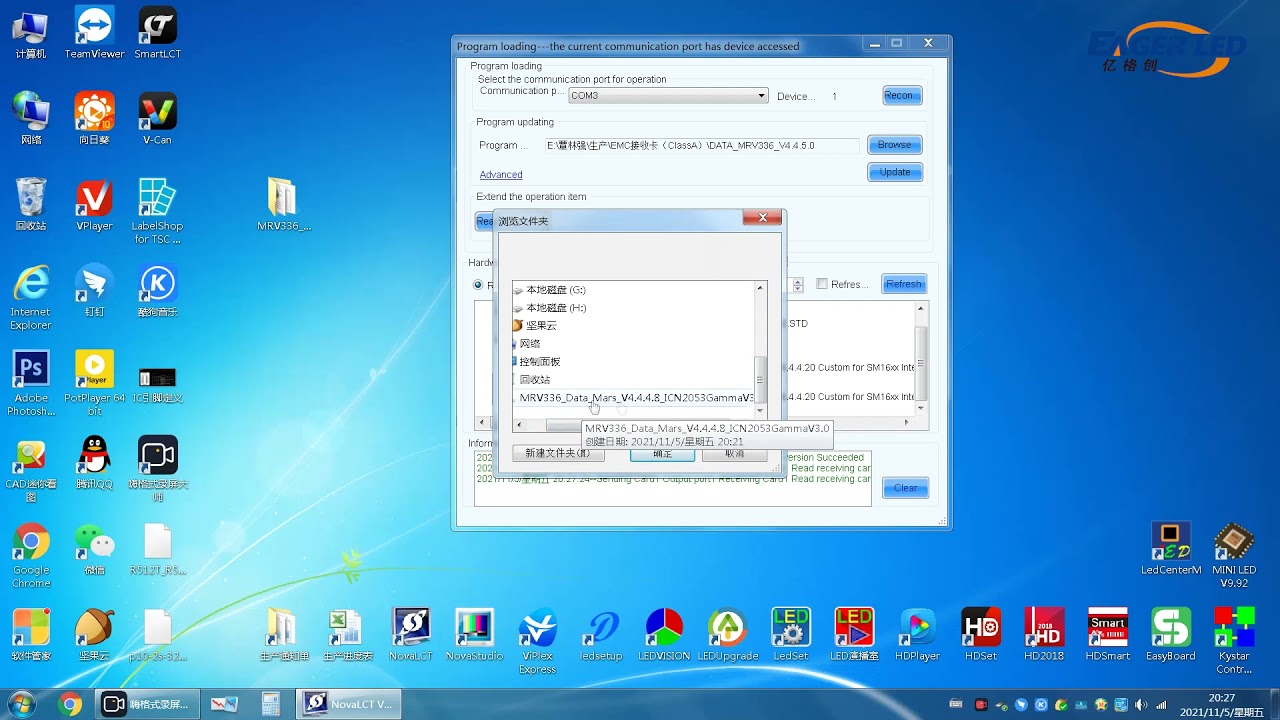Open TeamViewer desktop icon
Screen dimensions: 1280x720
pyautogui.click(x=94, y=33)
